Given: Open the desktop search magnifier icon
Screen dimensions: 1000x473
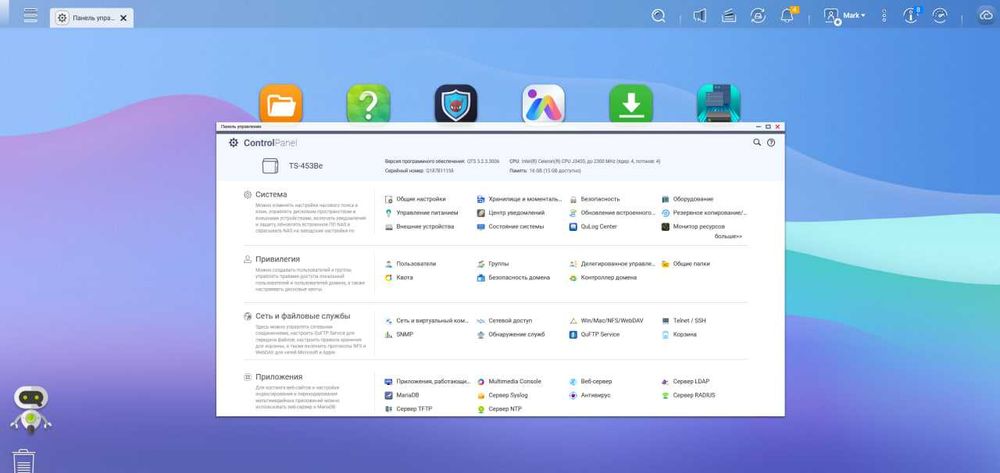Looking at the screenshot, I should tap(658, 16).
